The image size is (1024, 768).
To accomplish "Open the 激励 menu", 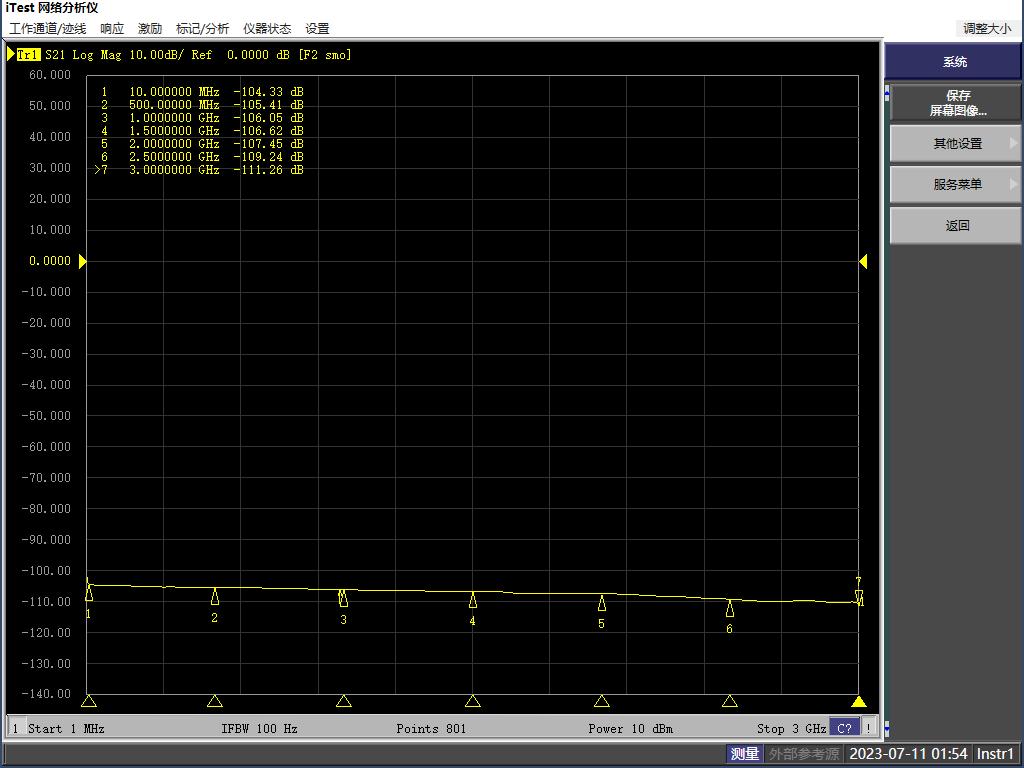I will [x=150, y=29].
